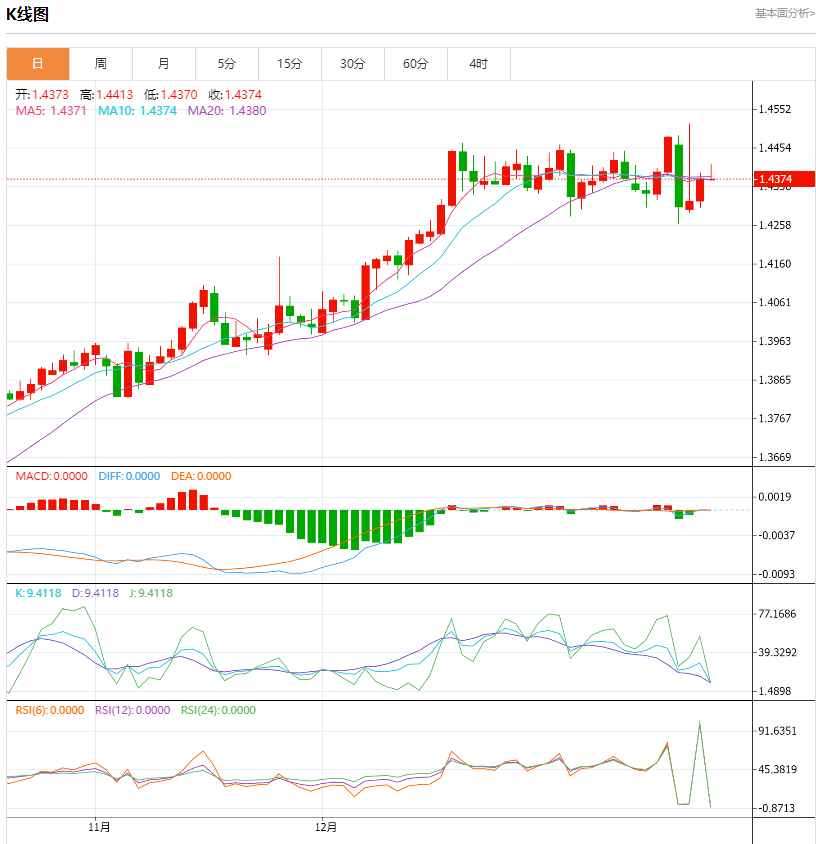The image size is (816, 844).
Task: Show the 30分 interval chart
Action: tap(353, 64)
